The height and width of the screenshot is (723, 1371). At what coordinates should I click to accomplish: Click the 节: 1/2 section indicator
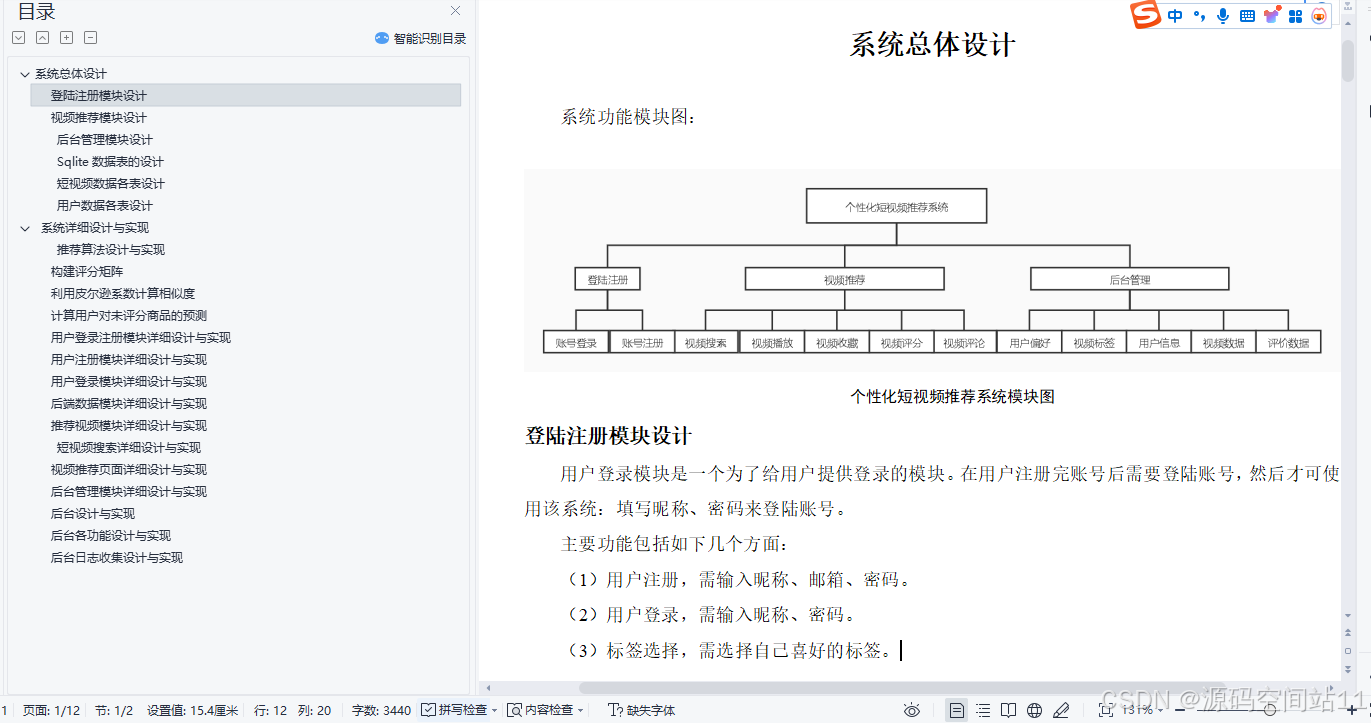point(114,710)
